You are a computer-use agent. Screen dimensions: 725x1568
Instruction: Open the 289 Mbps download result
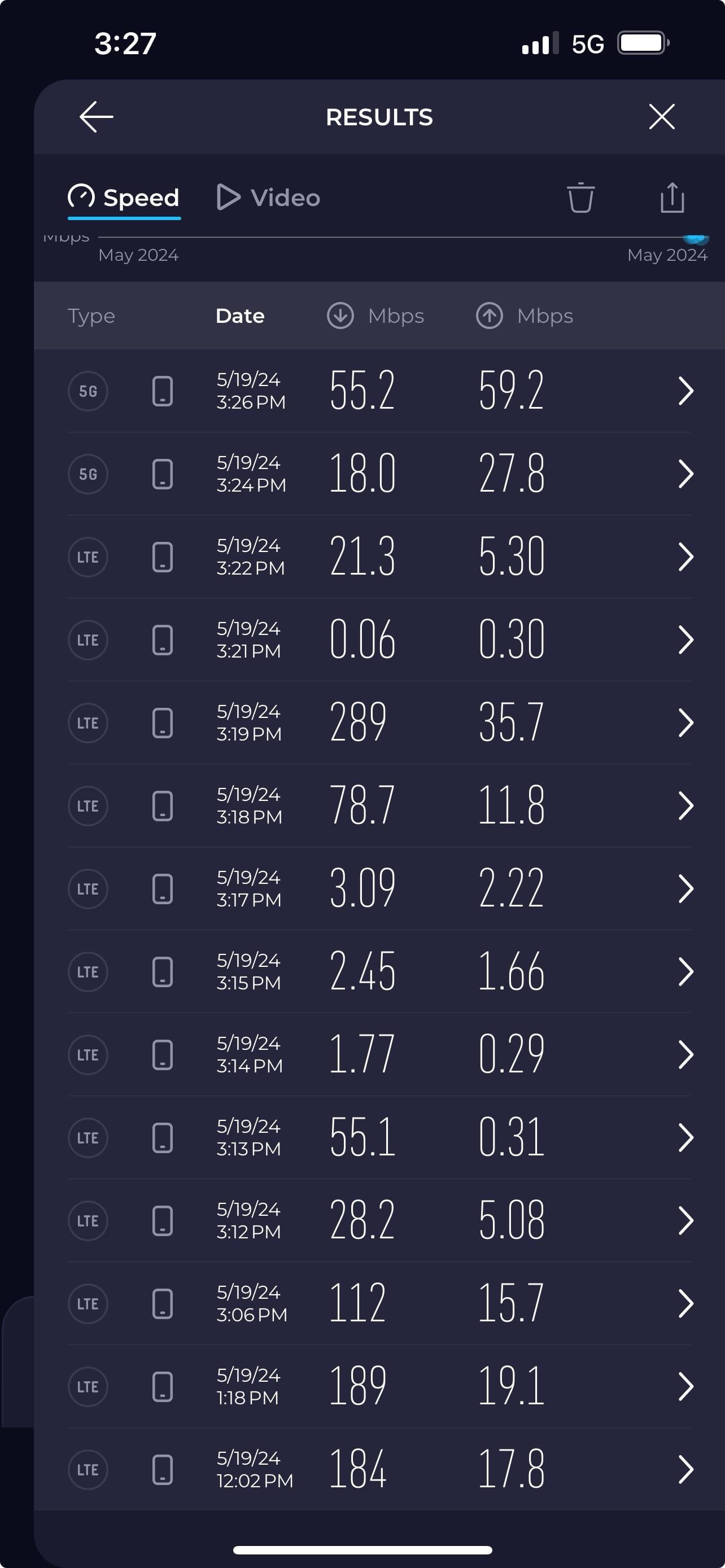(x=358, y=722)
